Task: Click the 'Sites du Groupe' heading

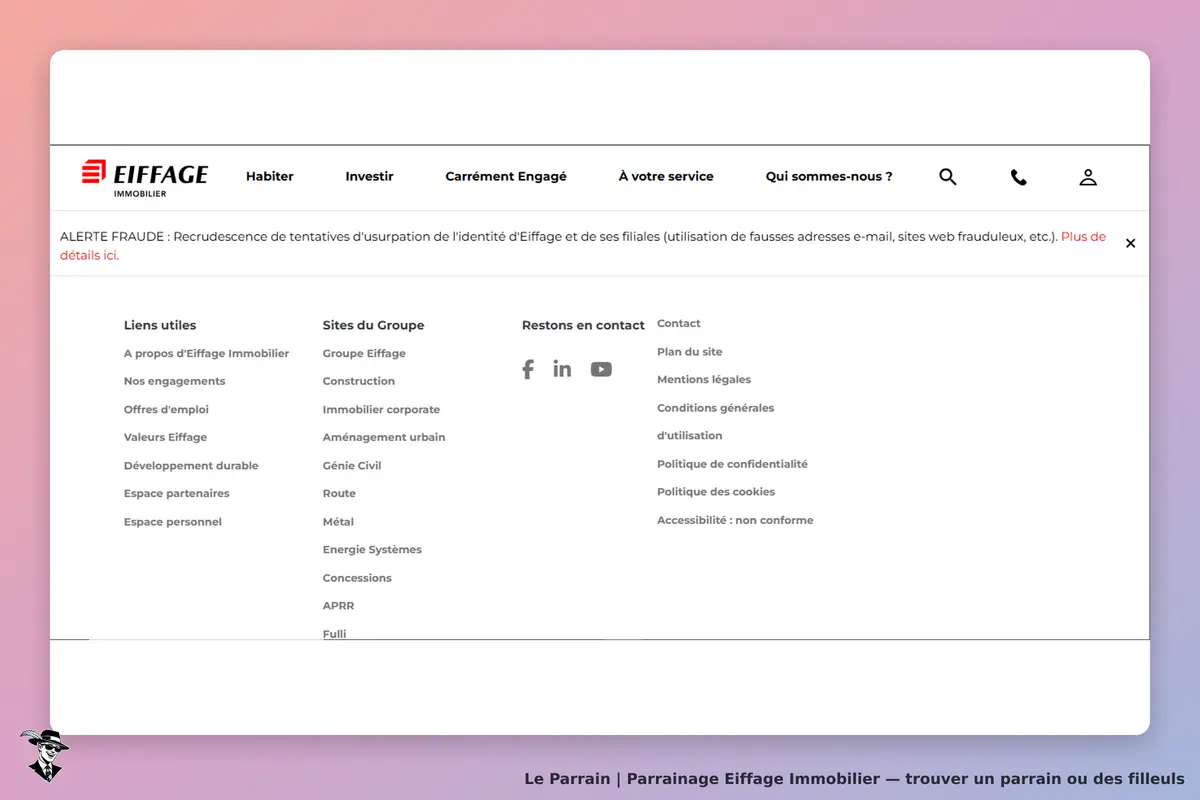Action: coord(373,325)
